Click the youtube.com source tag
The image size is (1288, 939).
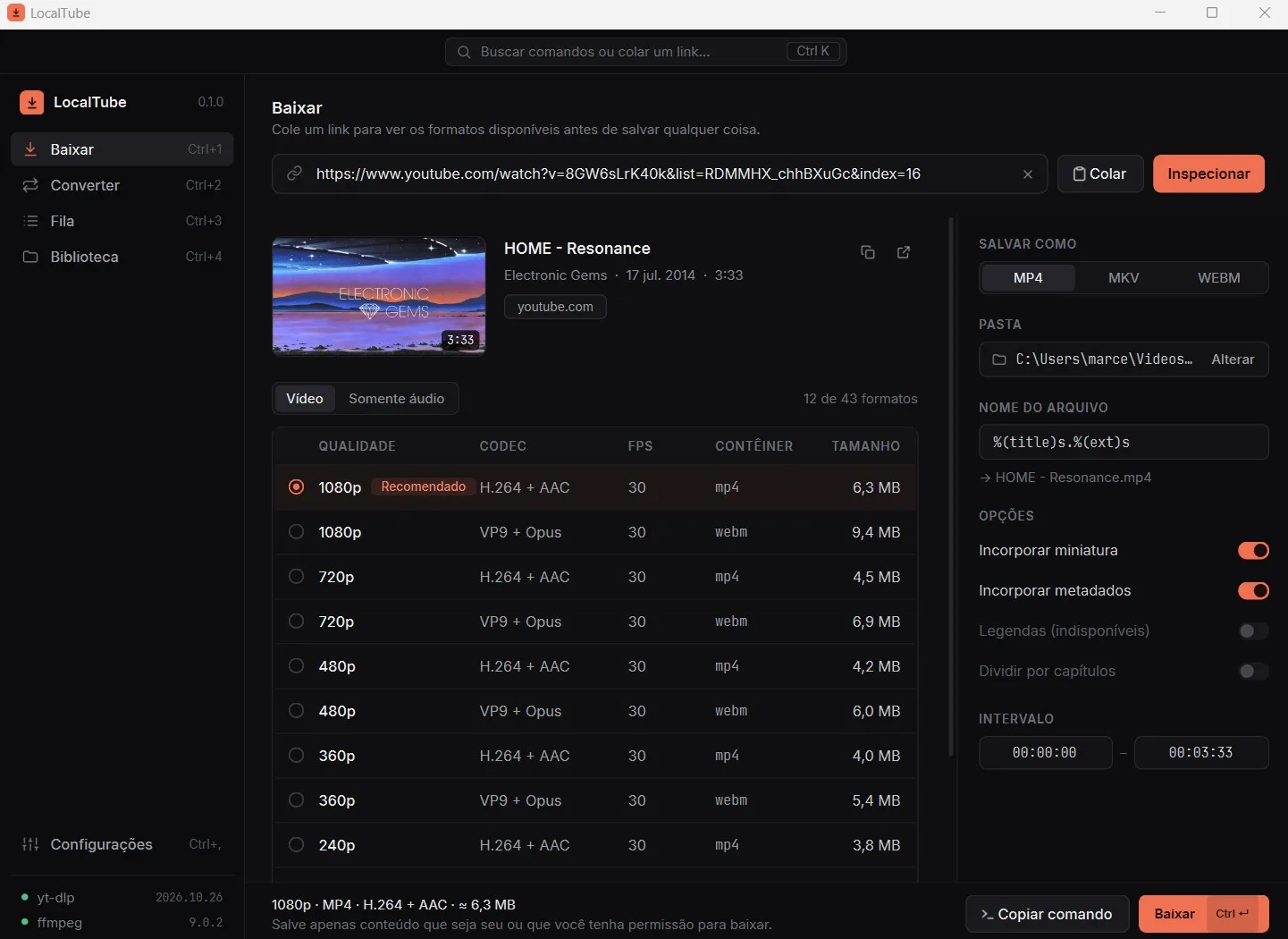click(555, 307)
